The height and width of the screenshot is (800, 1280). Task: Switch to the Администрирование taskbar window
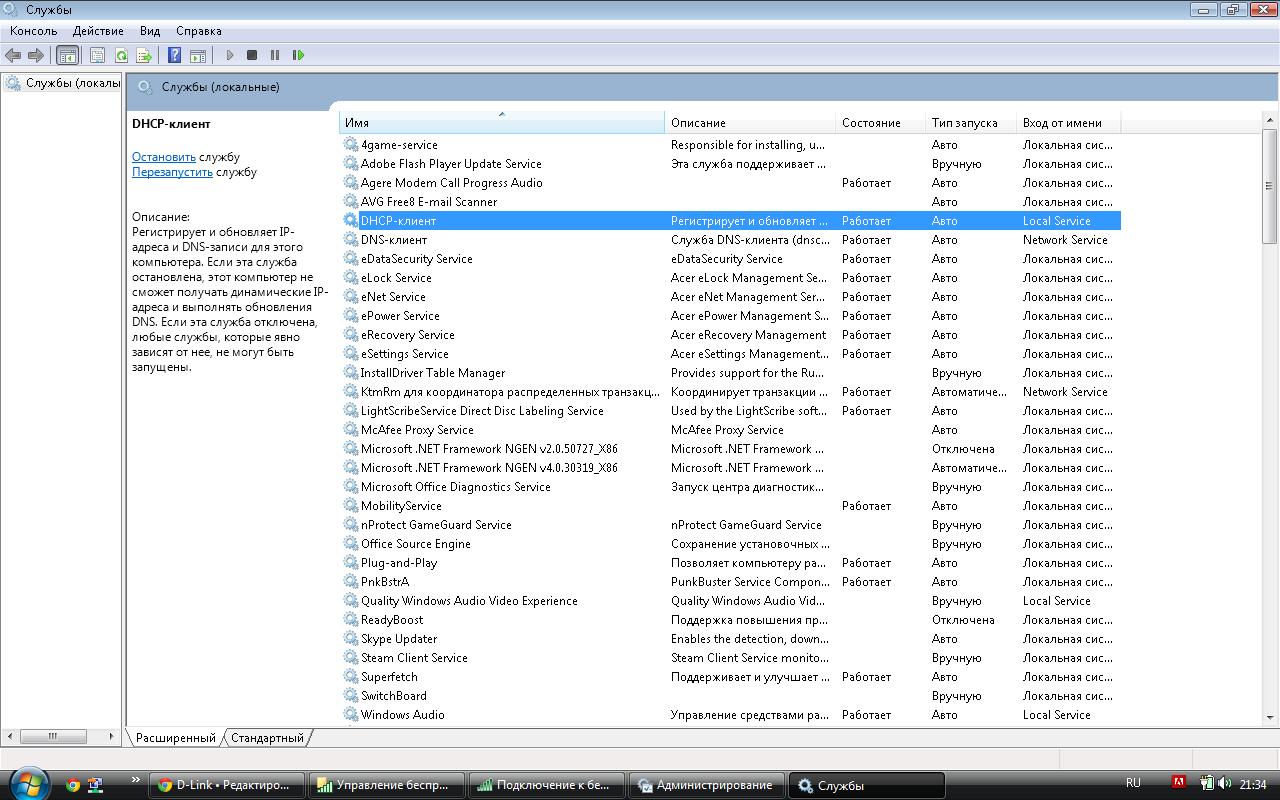click(705, 785)
